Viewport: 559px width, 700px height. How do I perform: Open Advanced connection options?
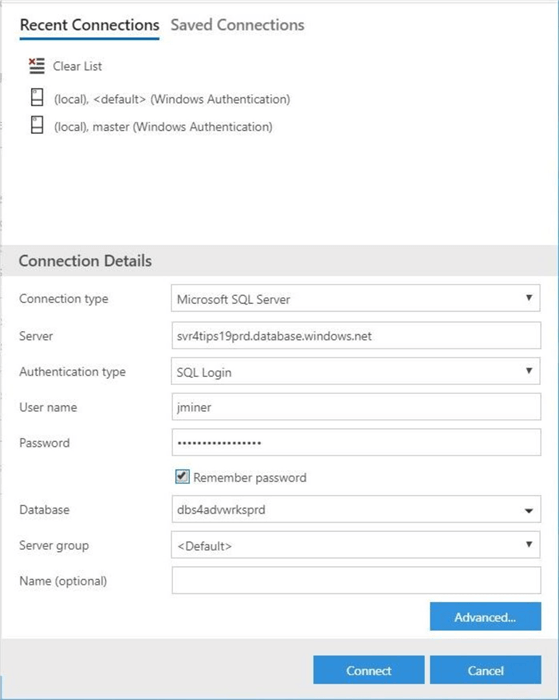coord(485,617)
